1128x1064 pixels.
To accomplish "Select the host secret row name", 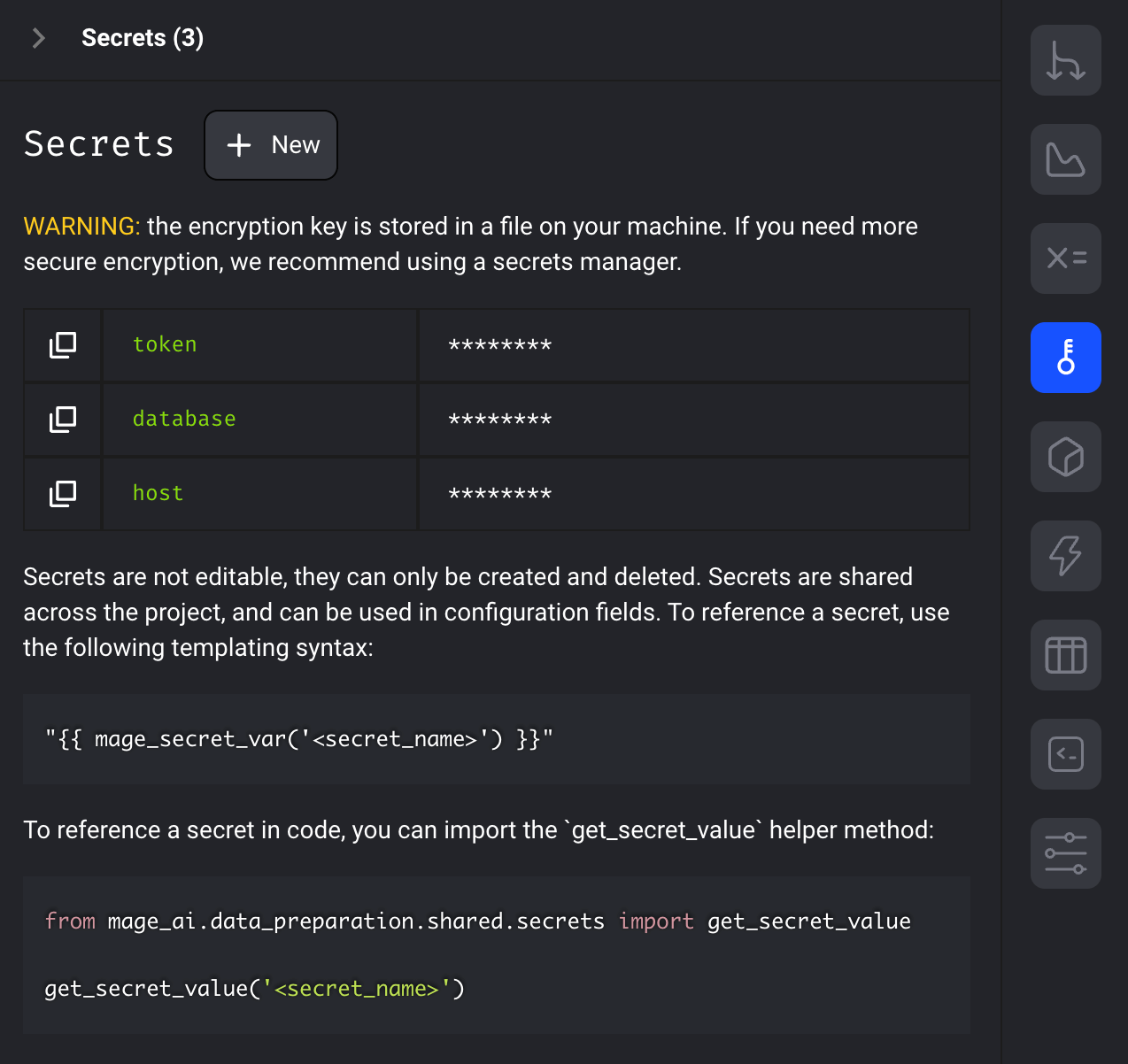I will click(158, 493).
